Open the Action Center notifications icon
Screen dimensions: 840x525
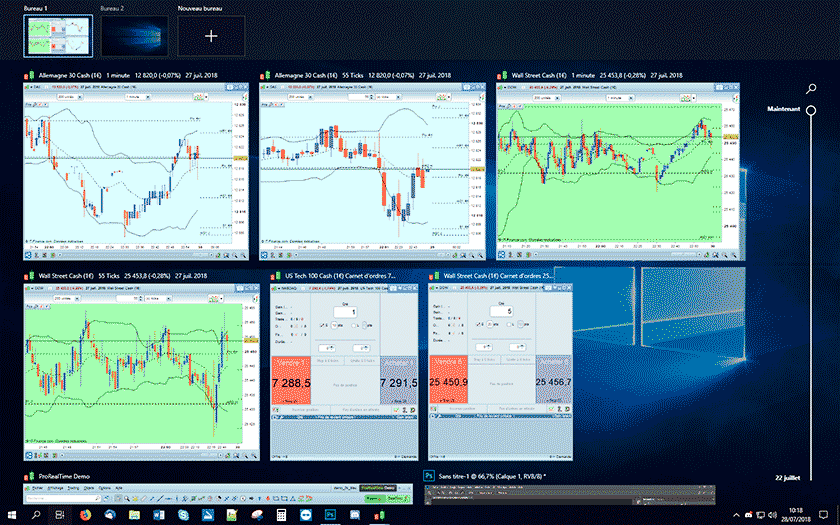point(823,515)
